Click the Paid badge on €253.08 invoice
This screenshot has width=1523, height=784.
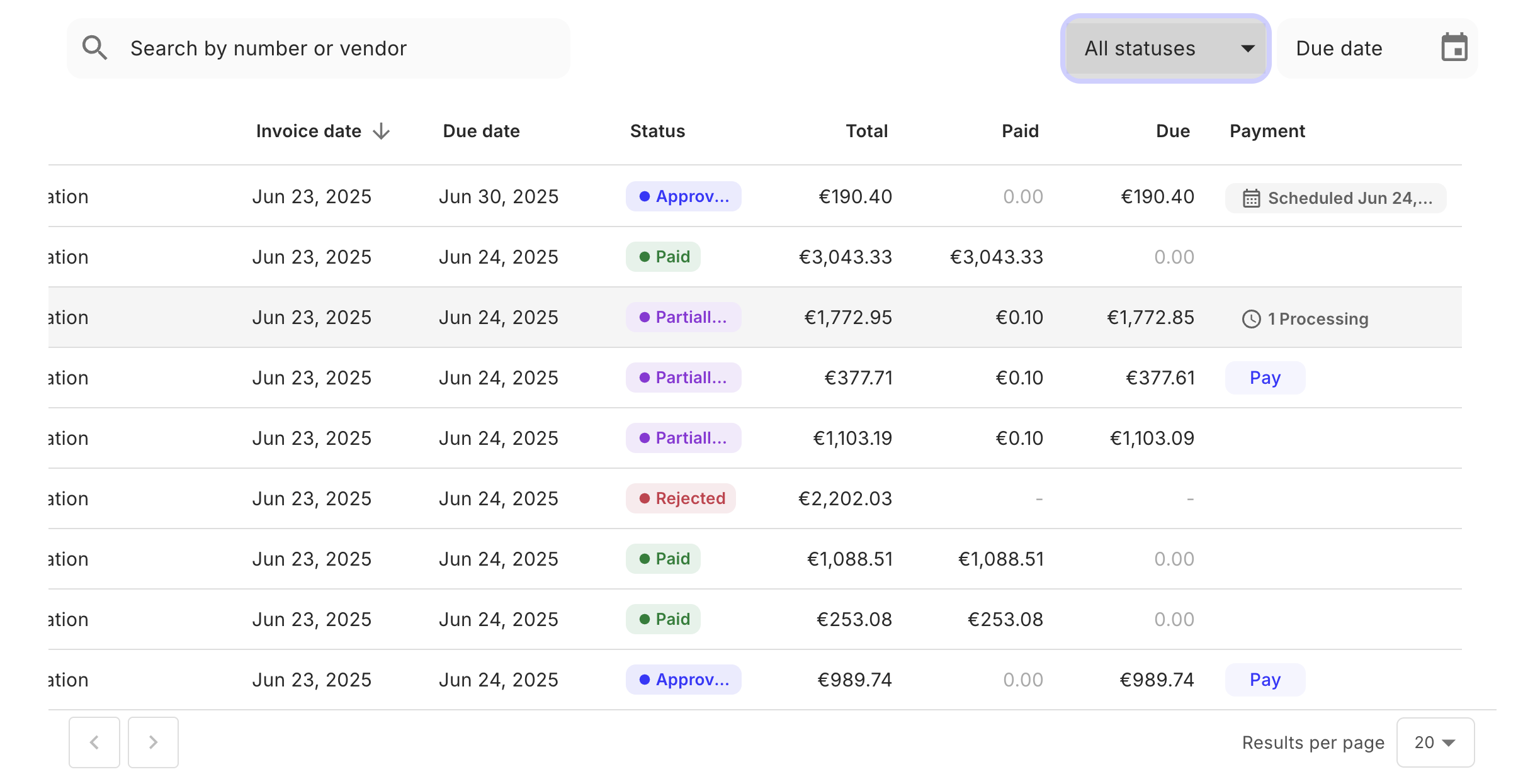(x=663, y=619)
